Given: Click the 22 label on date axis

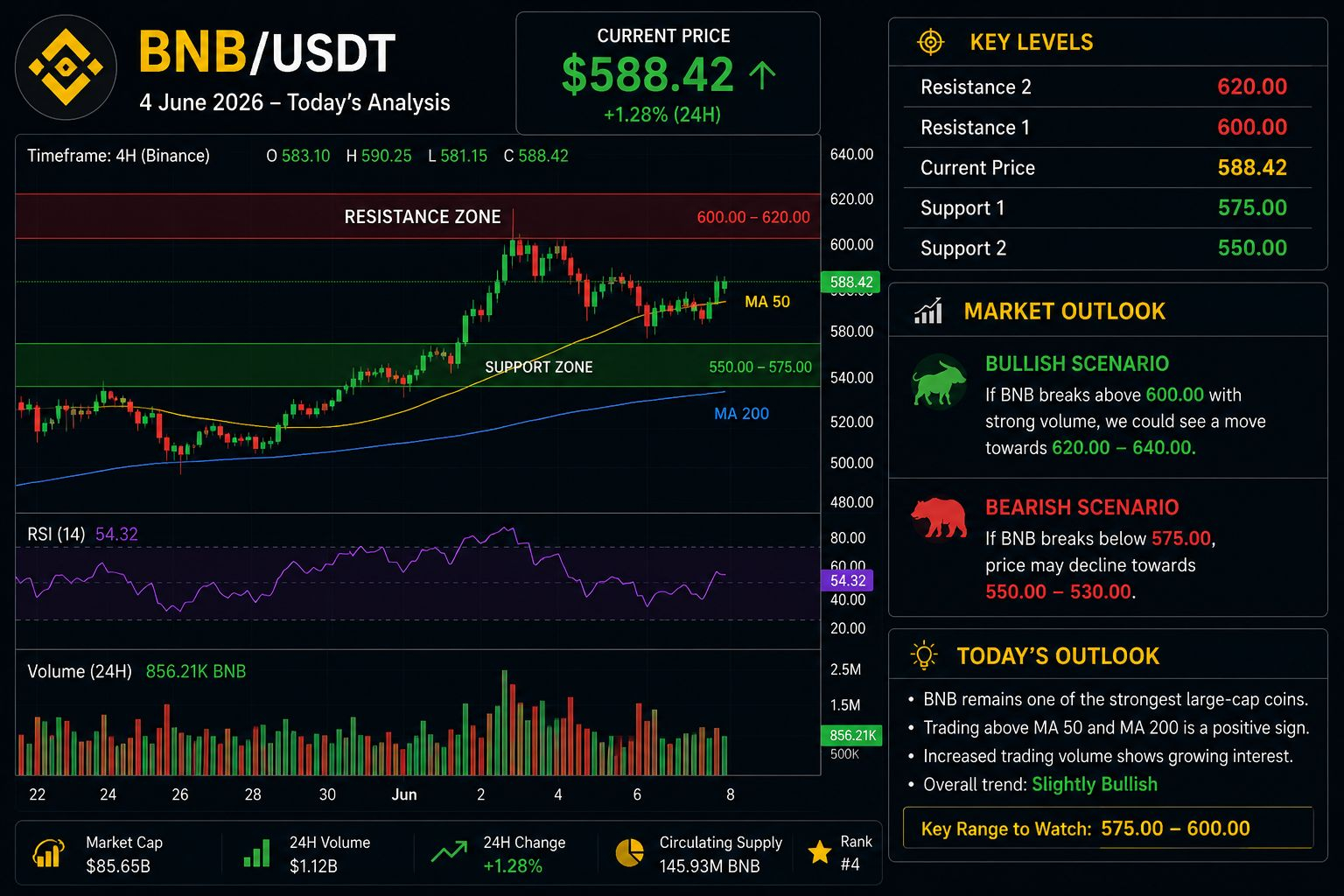Looking at the screenshot, I should [37, 794].
